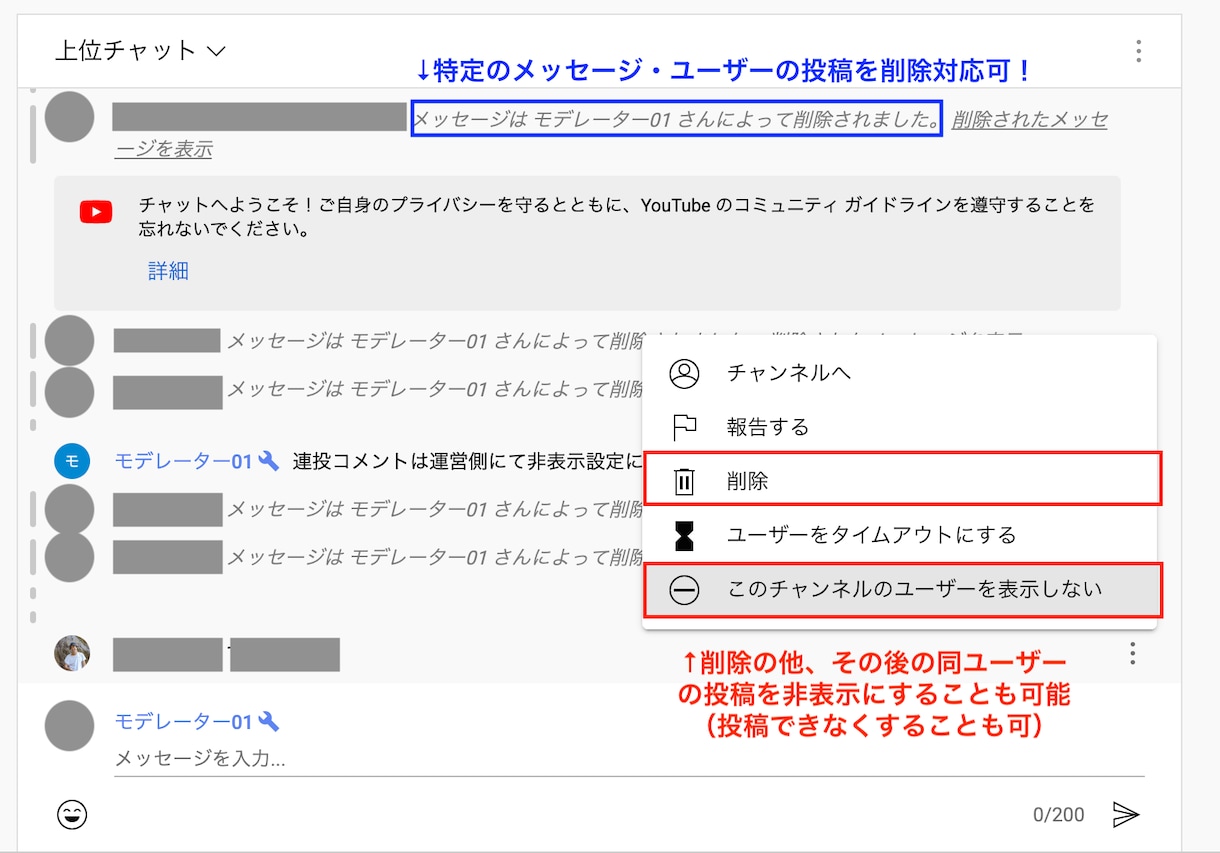This screenshot has width=1220, height=853.
Task: Choose ユーザーをタイムアウトにする
Action: (x=899, y=535)
